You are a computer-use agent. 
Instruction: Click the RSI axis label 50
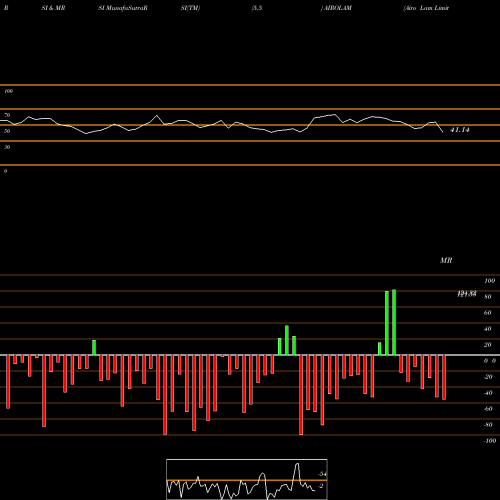(x=7, y=131)
